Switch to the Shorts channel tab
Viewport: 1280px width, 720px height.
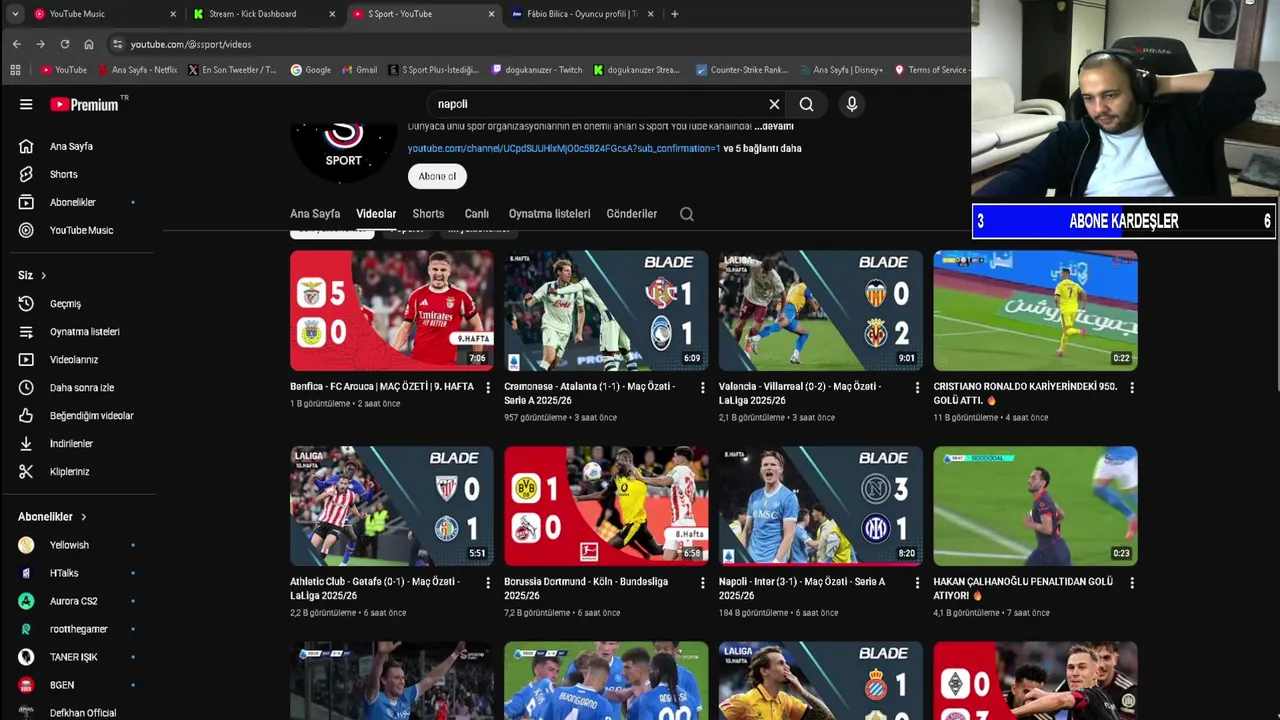tap(428, 214)
